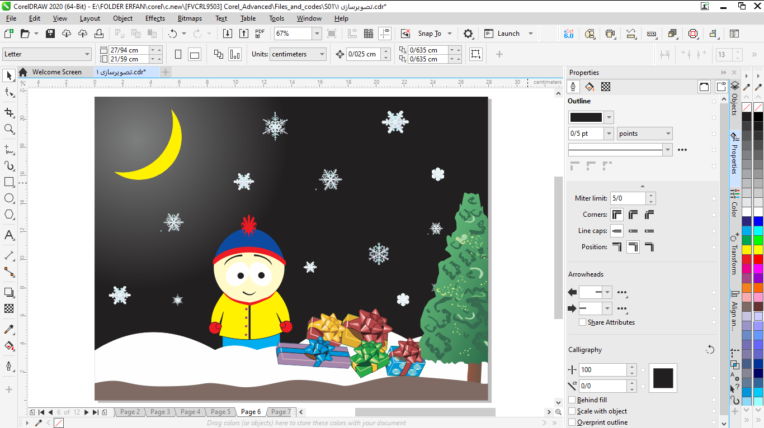Select the Color Eyedropper tool

point(9,330)
